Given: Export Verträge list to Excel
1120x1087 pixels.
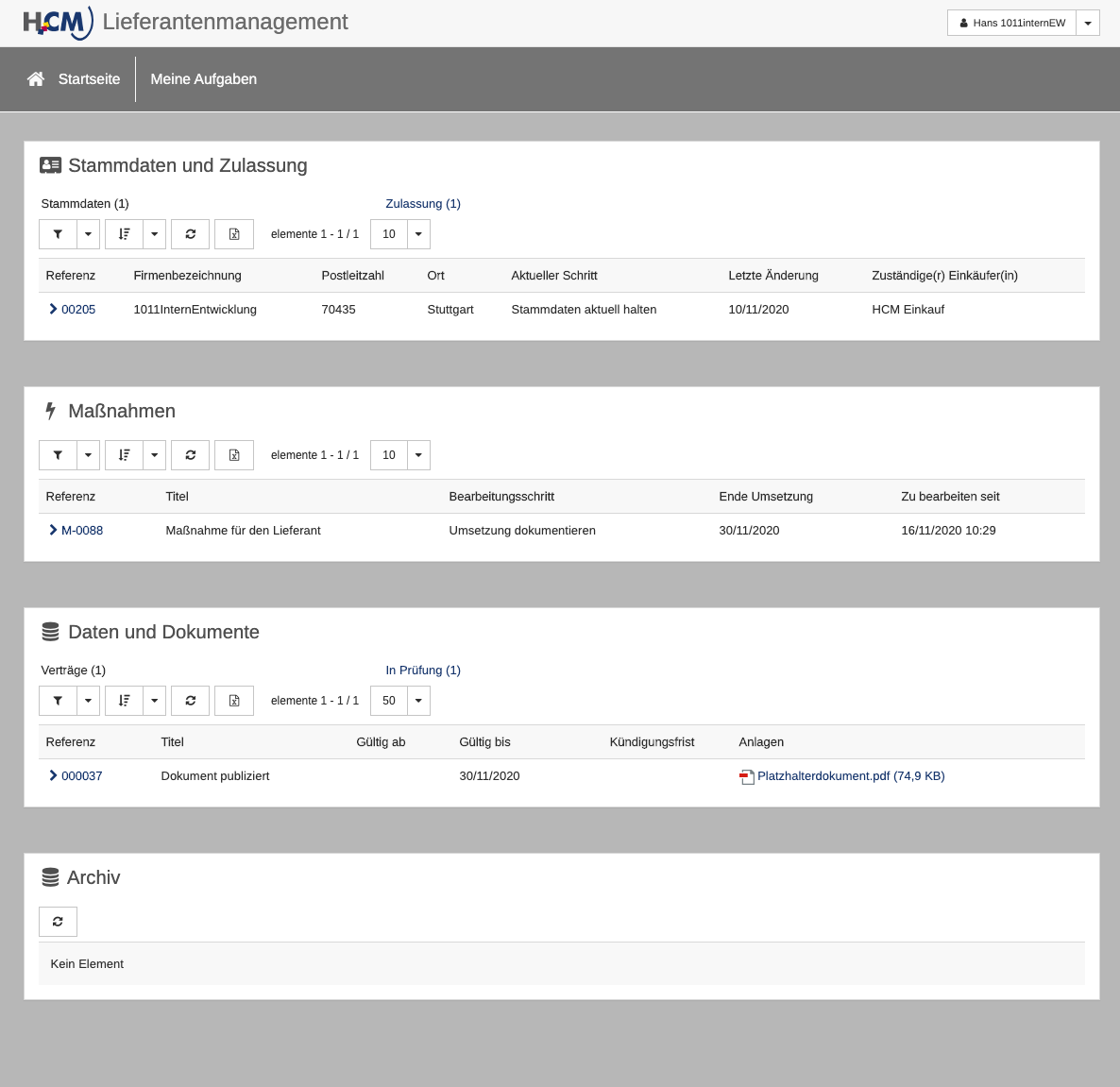Looking at the screenshot, I should point(234,701).
